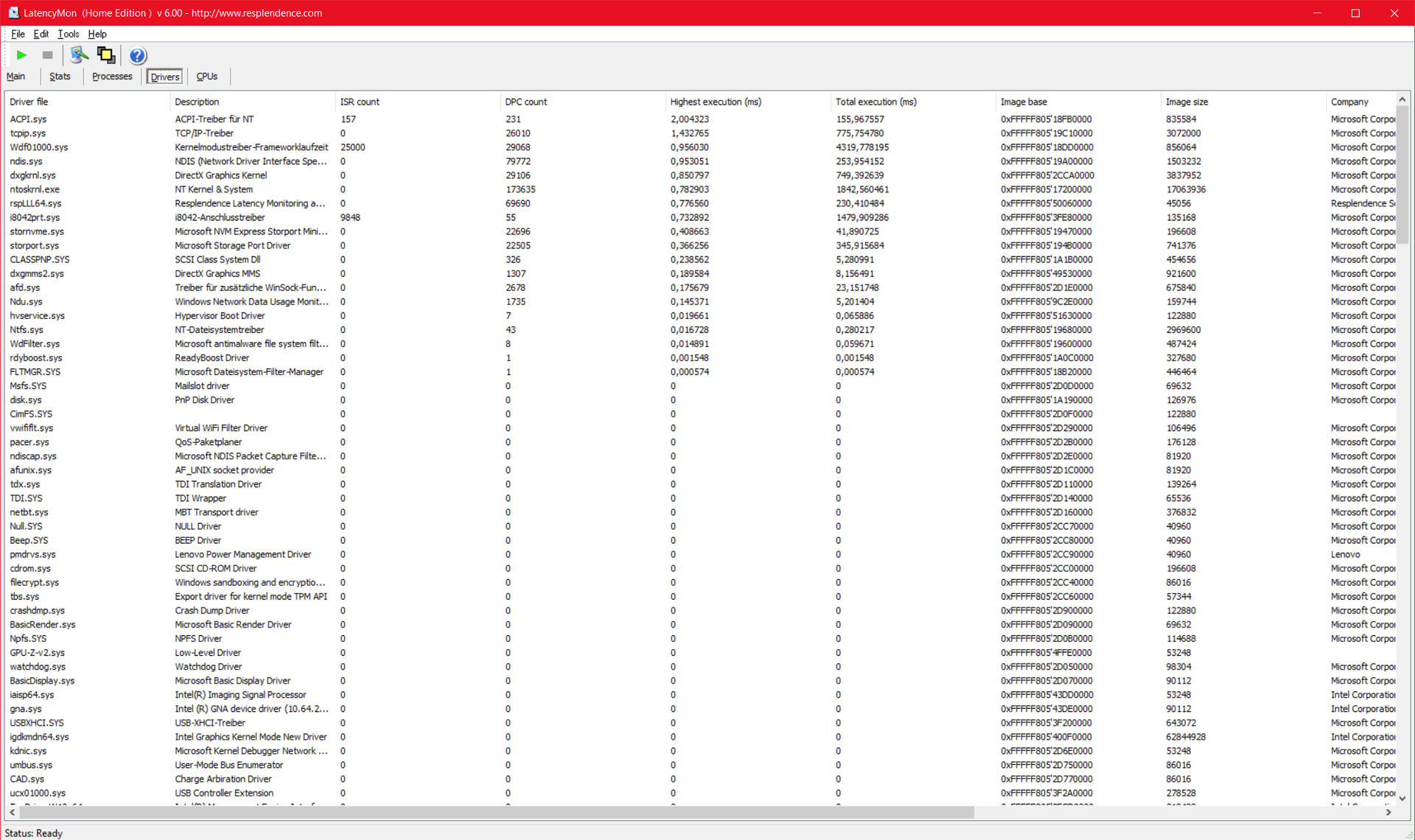Go to the Stats tab

pos(60,77)
